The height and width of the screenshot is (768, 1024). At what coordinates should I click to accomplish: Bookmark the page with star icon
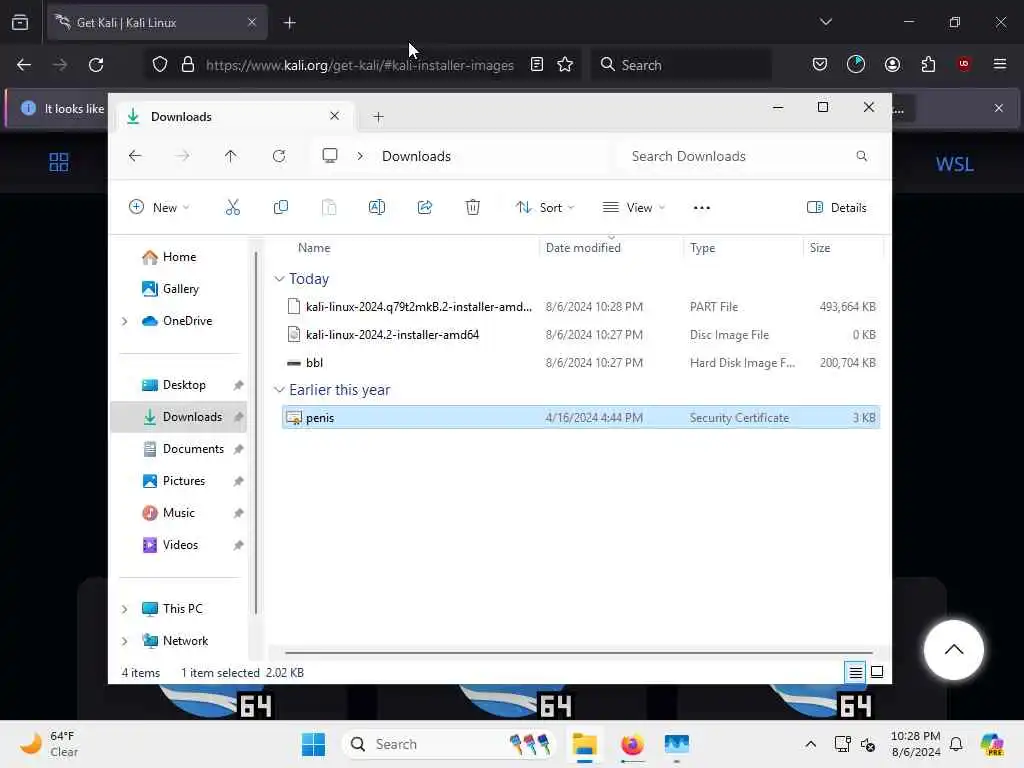(565, 65)
